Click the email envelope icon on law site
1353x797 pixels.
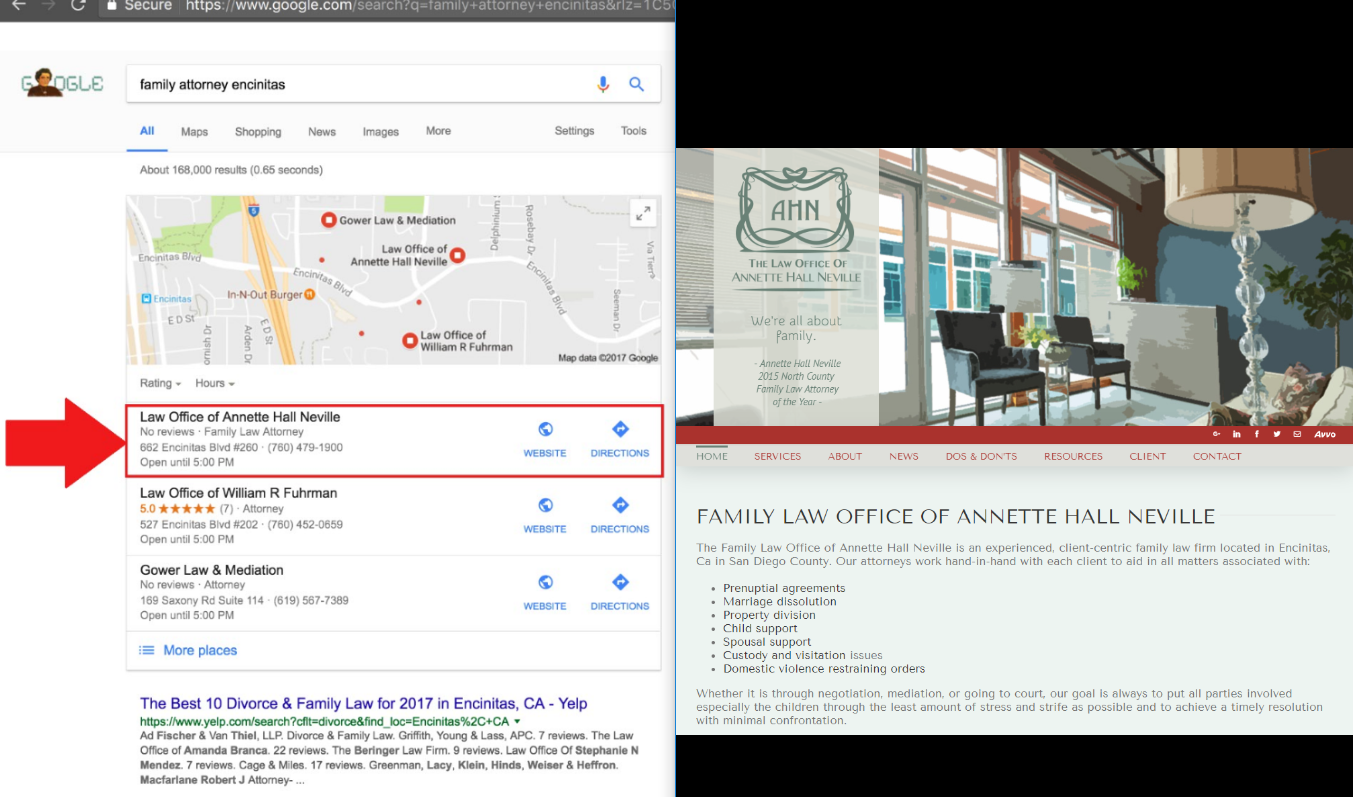(1297, 434)
